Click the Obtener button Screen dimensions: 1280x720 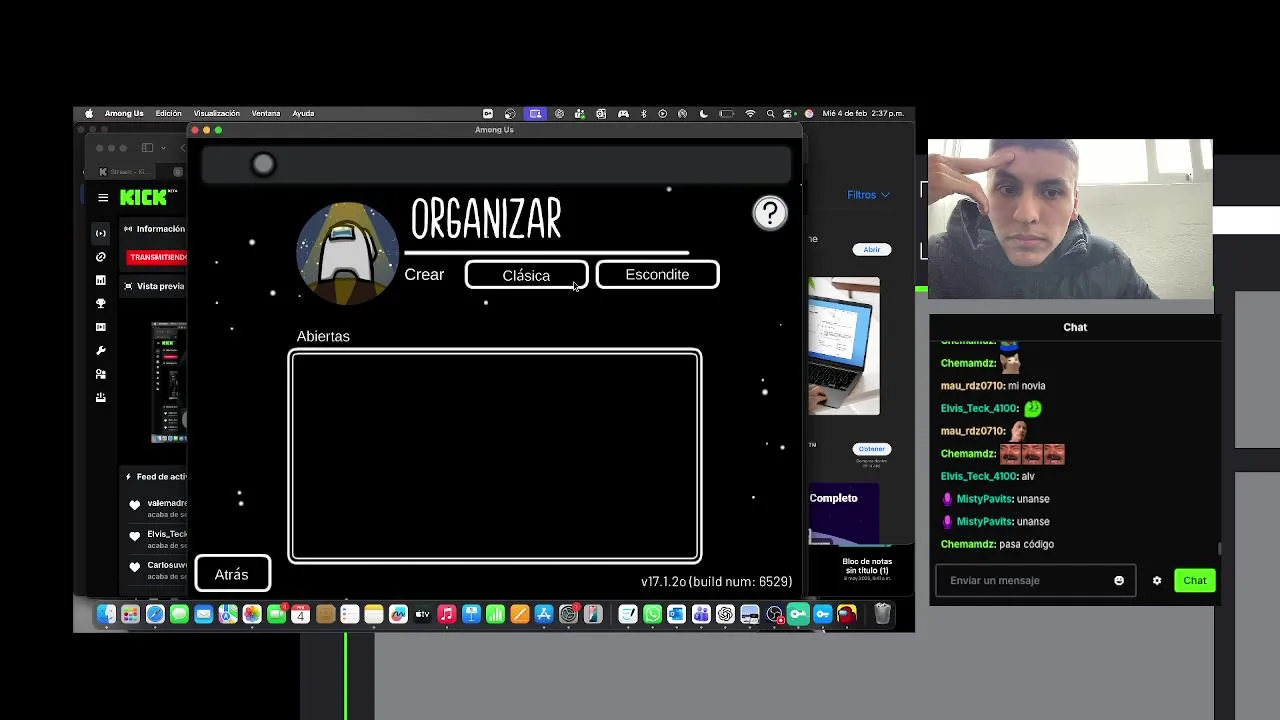(x=872, y=449)
